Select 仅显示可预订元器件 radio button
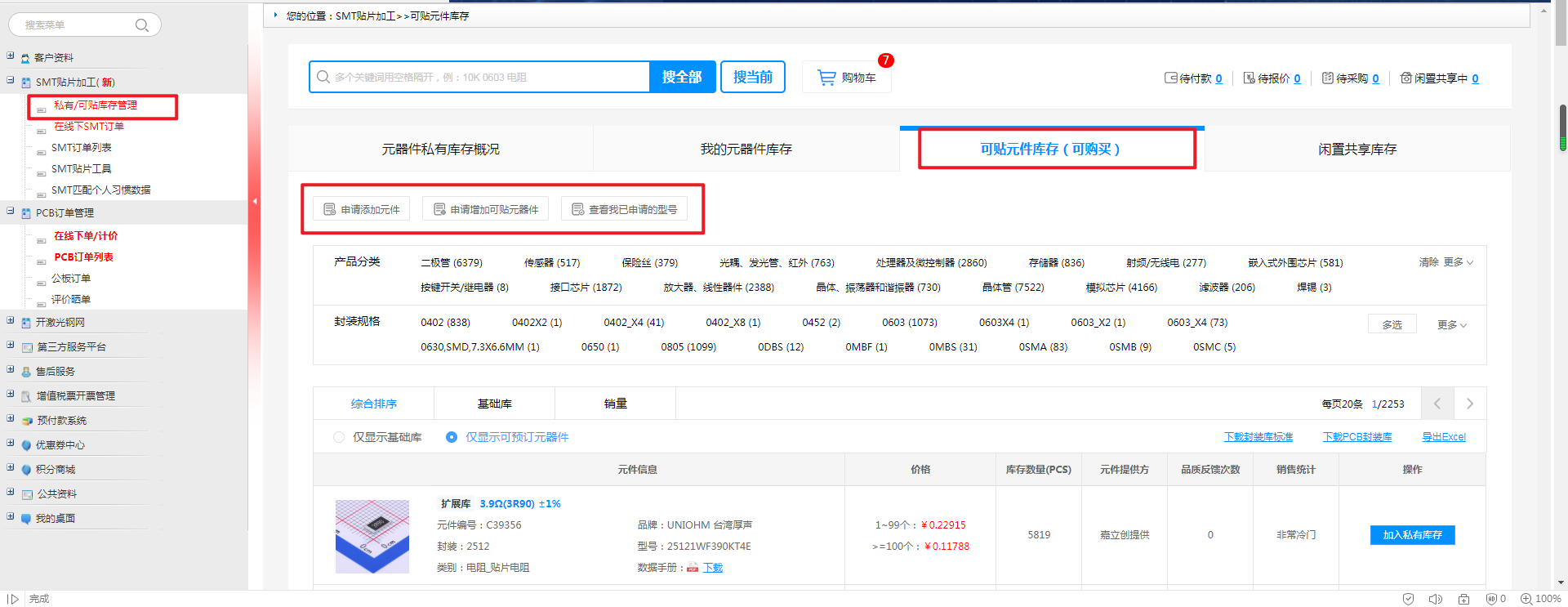Viewport: 1568px width, 607px height. [x=452, y=437]
